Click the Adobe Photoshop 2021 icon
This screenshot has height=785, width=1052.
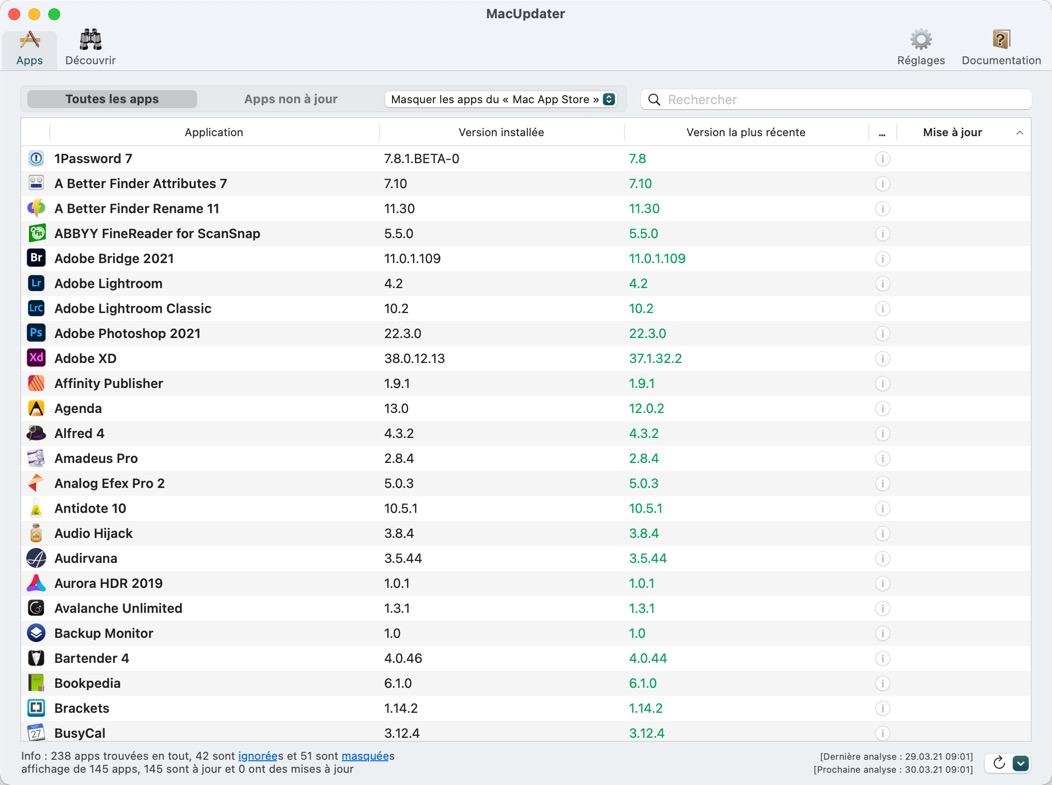pos(36,333)
